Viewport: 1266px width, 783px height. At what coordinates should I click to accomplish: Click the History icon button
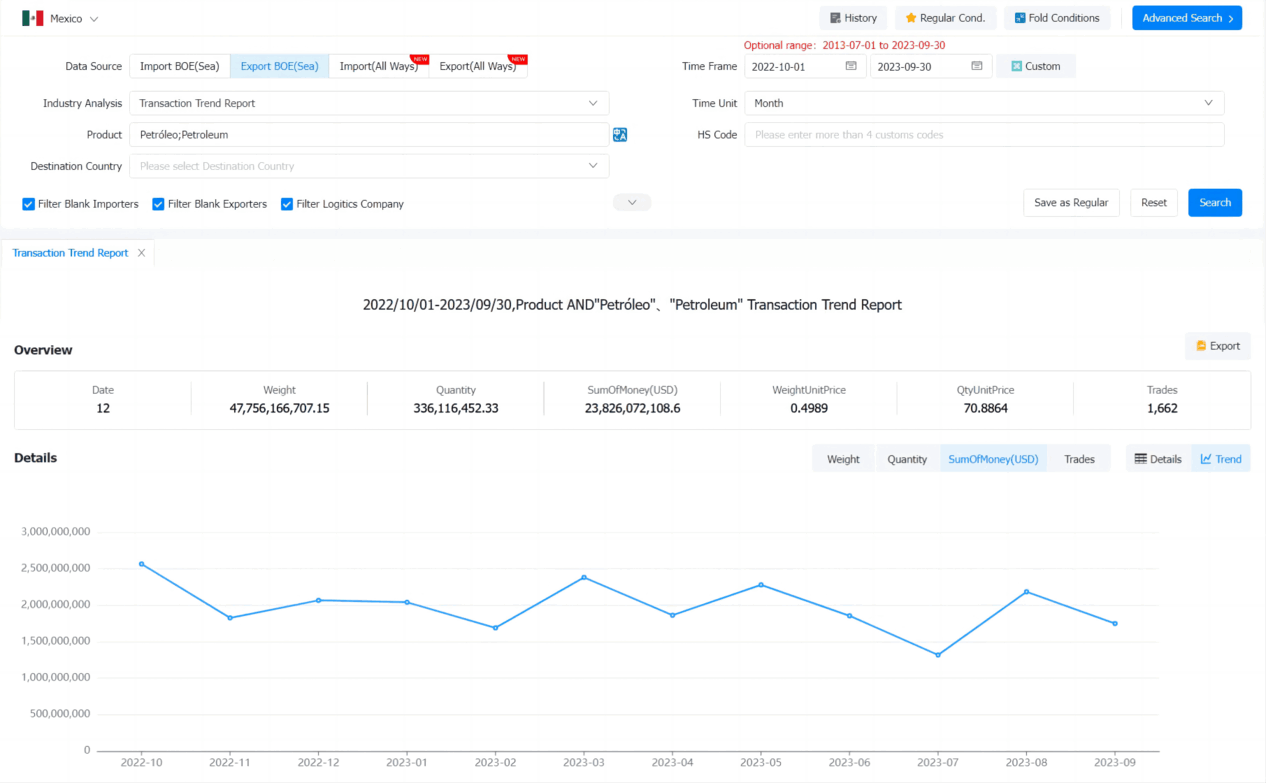[x=853, y=18]
